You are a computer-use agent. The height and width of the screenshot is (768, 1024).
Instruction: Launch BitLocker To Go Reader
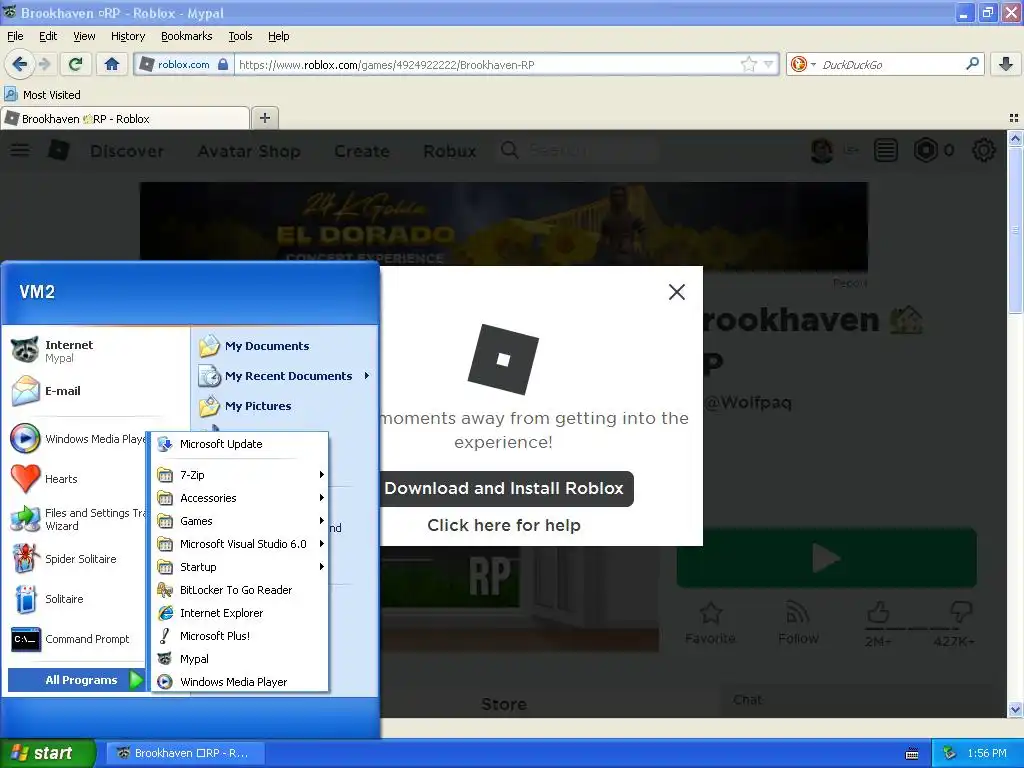tap(240, 590)
